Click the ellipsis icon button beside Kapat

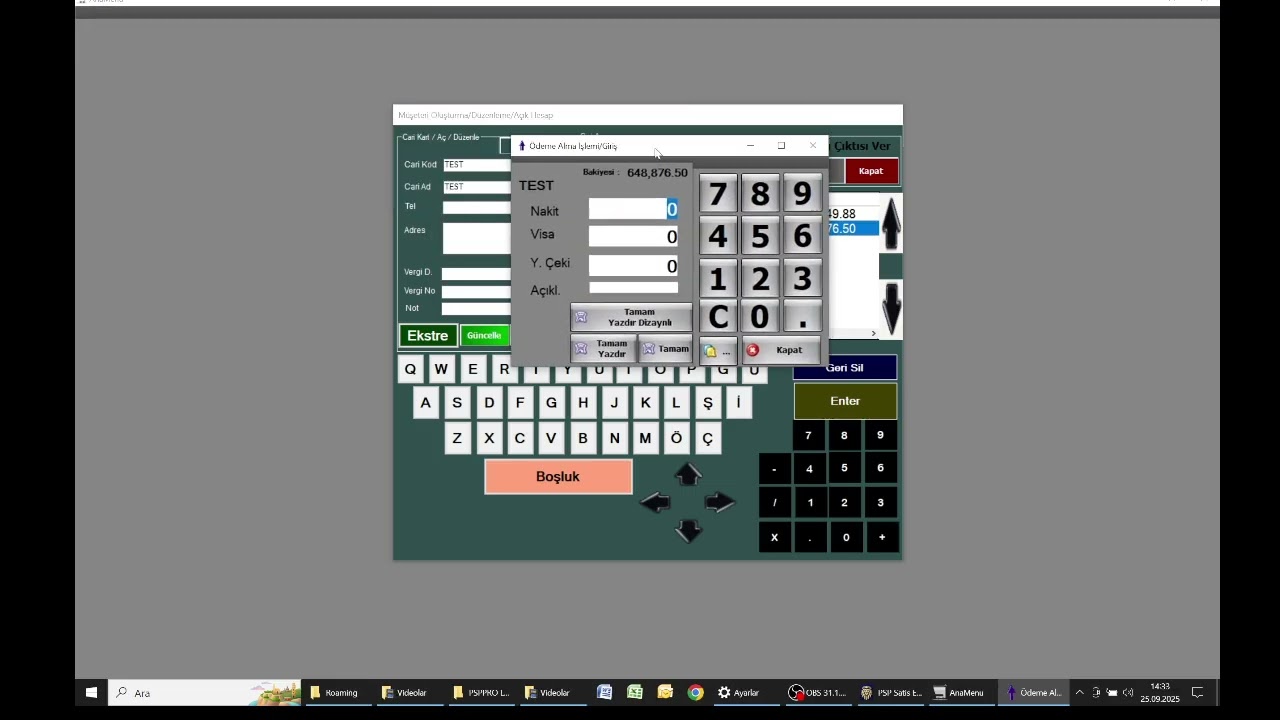[718, 350]
